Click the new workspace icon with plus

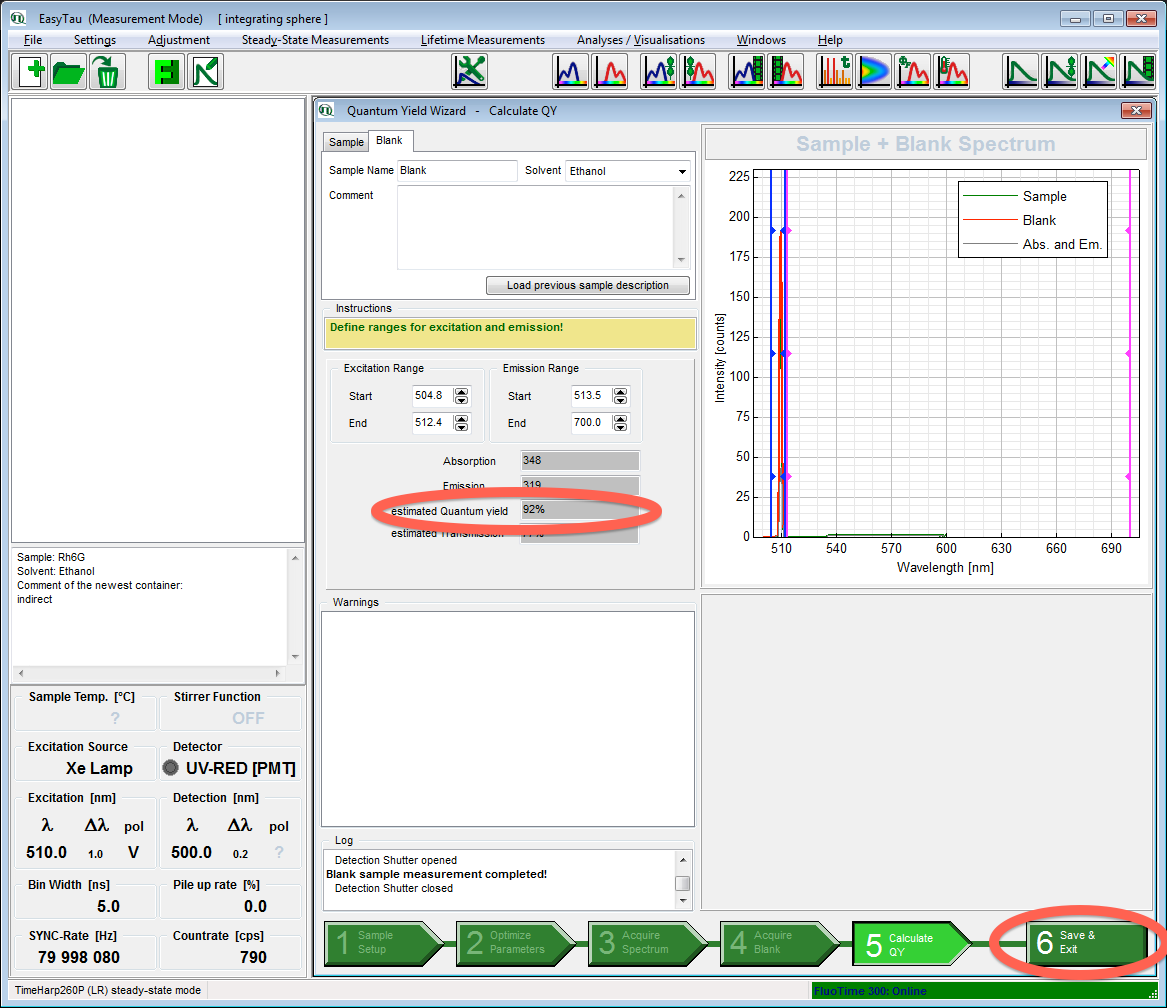pyautogui.click(x=31, y=72)
